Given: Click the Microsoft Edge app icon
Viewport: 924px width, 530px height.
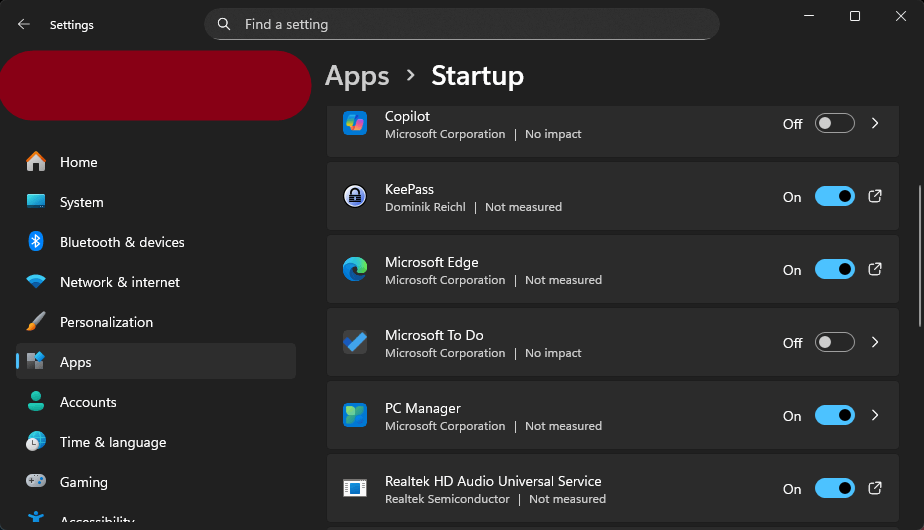Looking at the screenshot, I should (355, 269).
